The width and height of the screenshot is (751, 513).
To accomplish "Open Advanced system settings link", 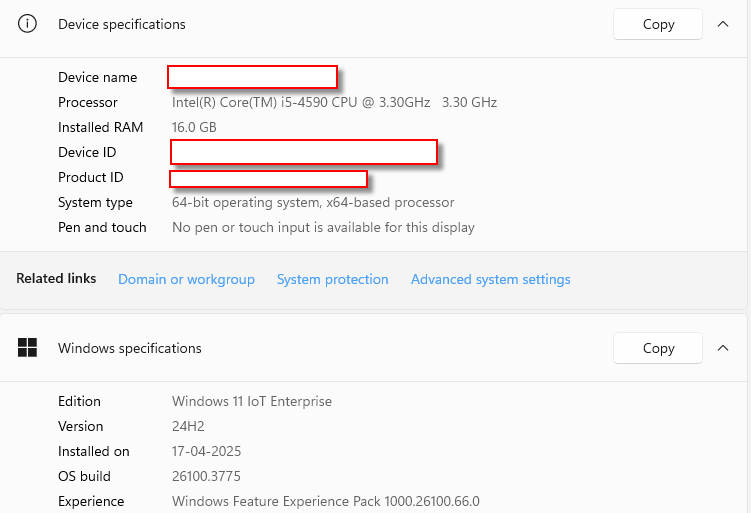I will click(x=490, y=279).
